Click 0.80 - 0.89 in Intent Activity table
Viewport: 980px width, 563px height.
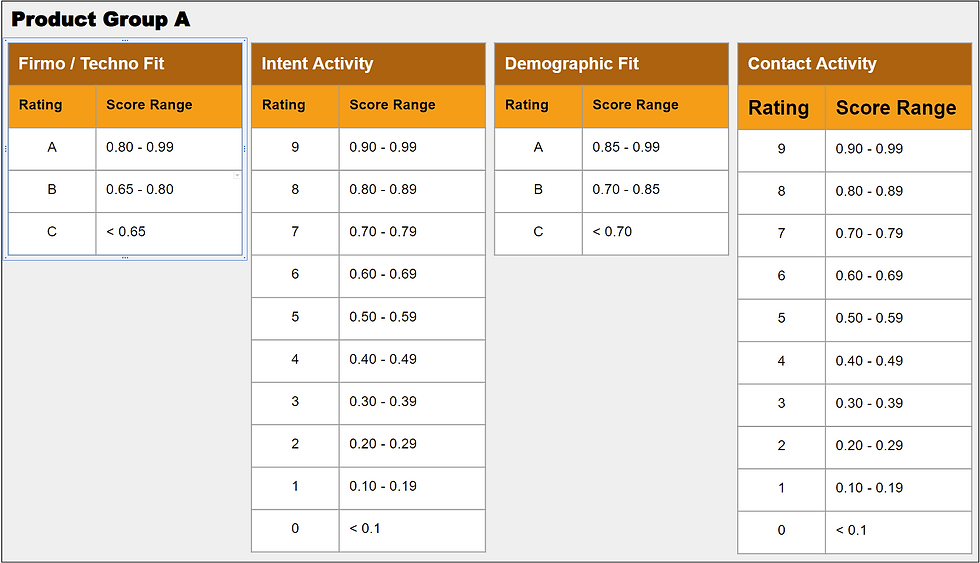[x=412, y=191]
